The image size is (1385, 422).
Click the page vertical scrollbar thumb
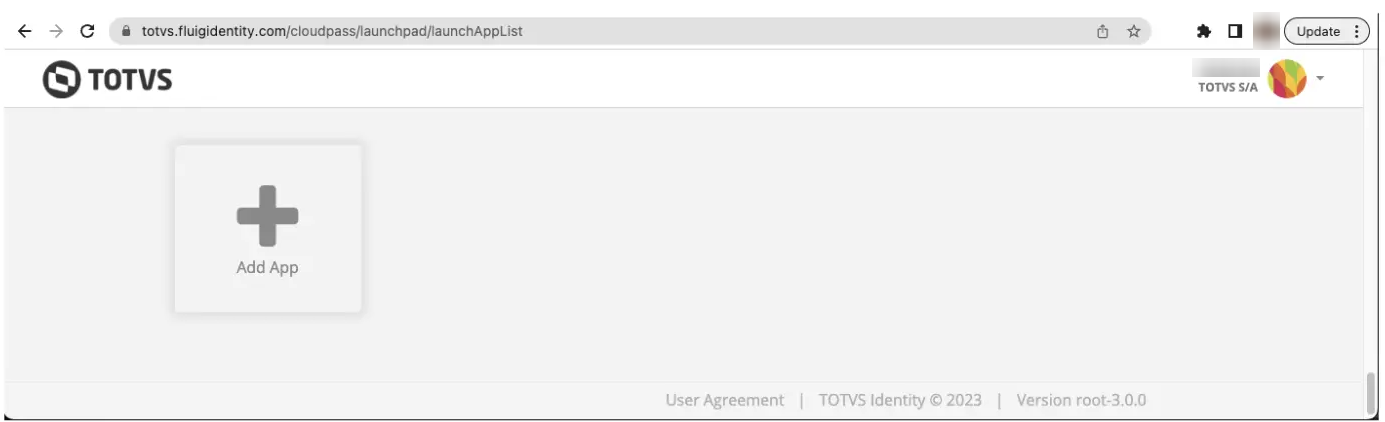click(1370, 393)
